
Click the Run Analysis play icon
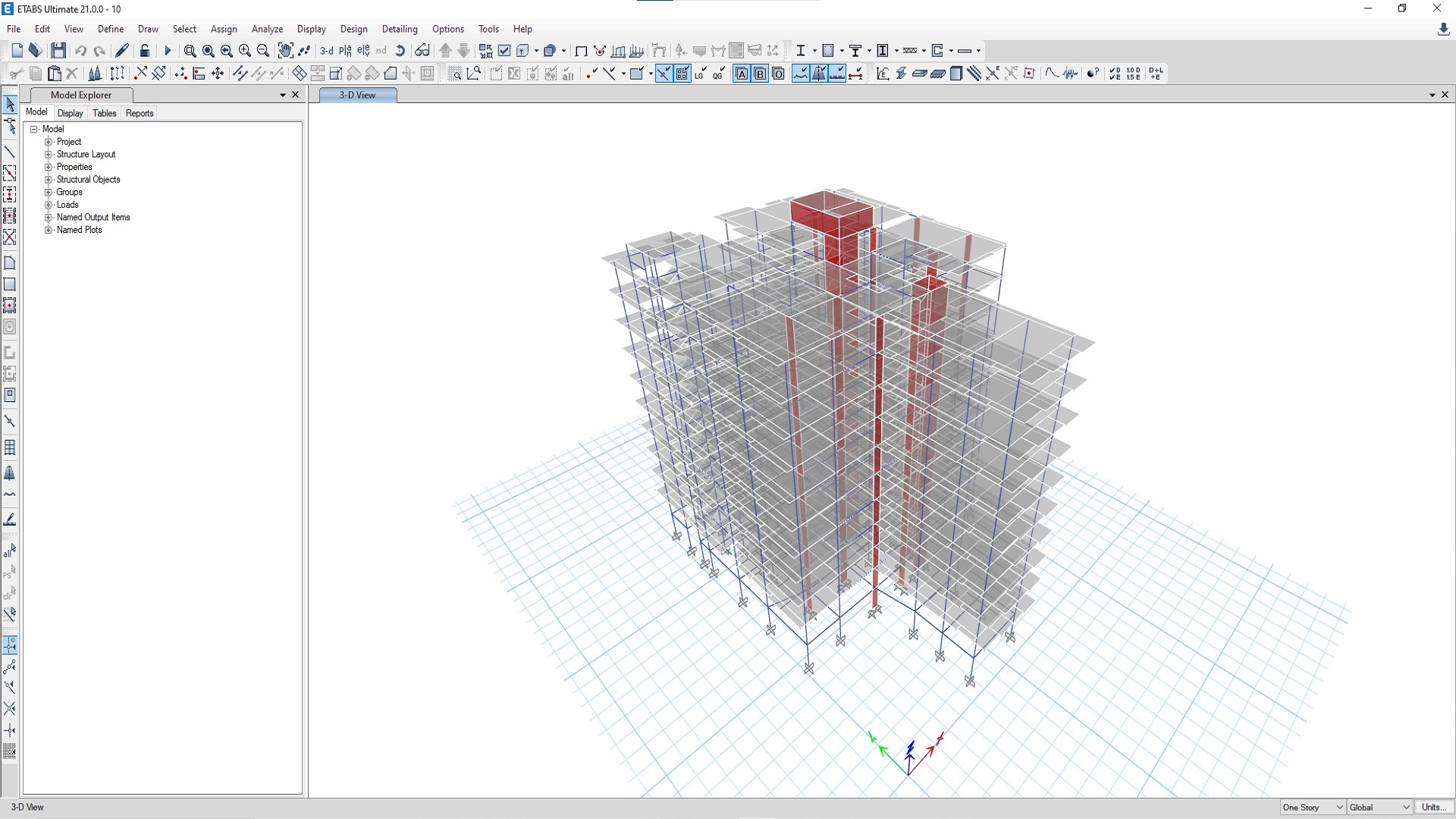[x=168, y=51]
